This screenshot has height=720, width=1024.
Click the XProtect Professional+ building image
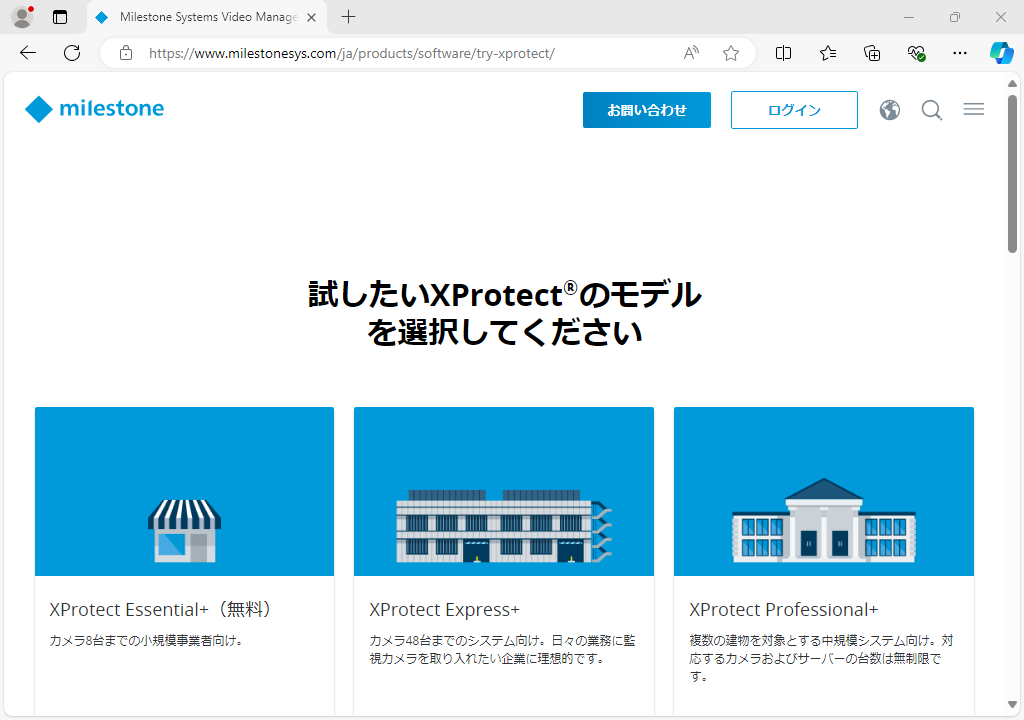tap(824, 491)
